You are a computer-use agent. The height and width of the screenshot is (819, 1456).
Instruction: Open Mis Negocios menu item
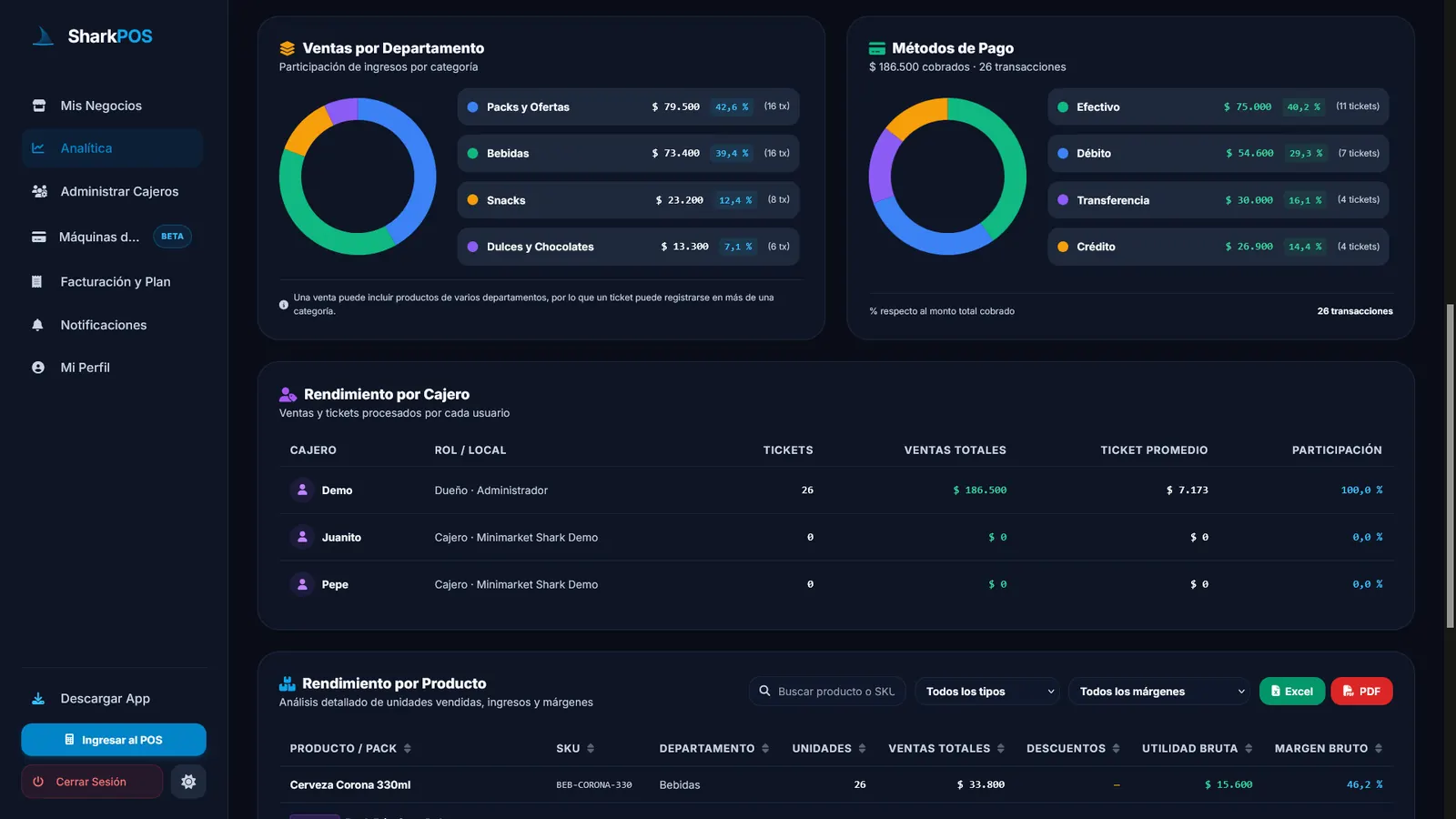coord(112,106)
